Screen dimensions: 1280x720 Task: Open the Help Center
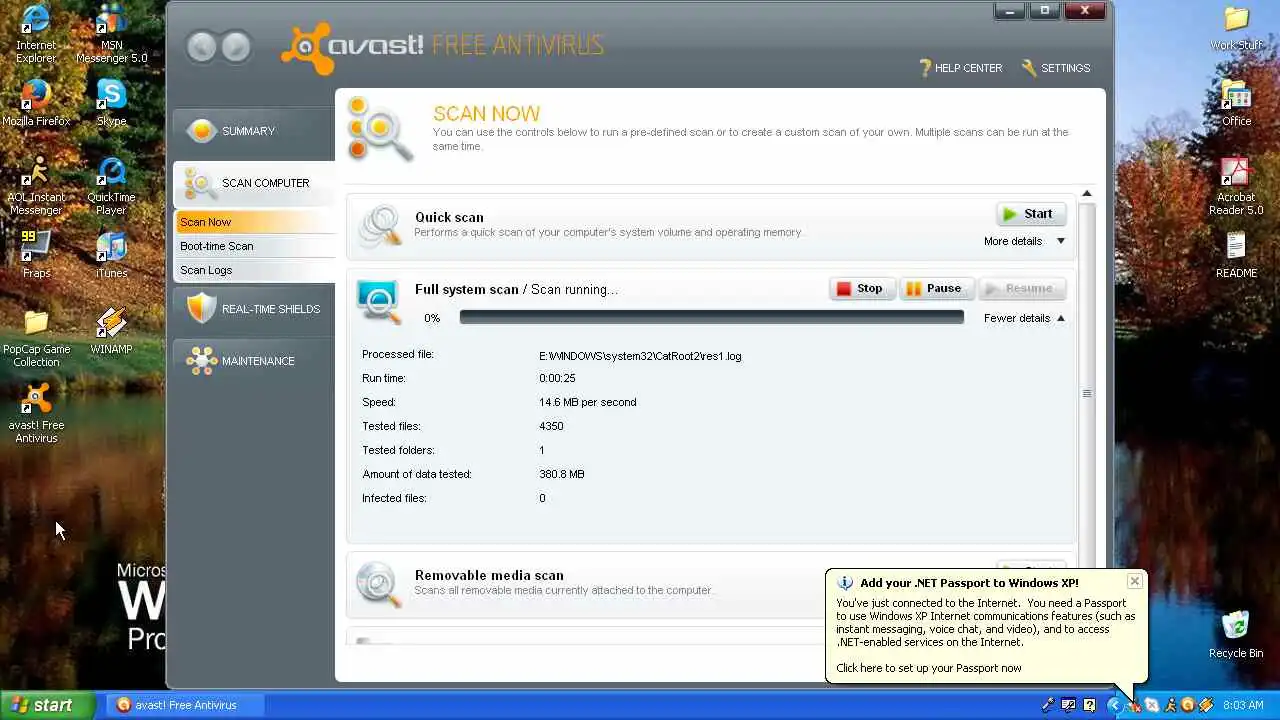(x=960, y=68)
